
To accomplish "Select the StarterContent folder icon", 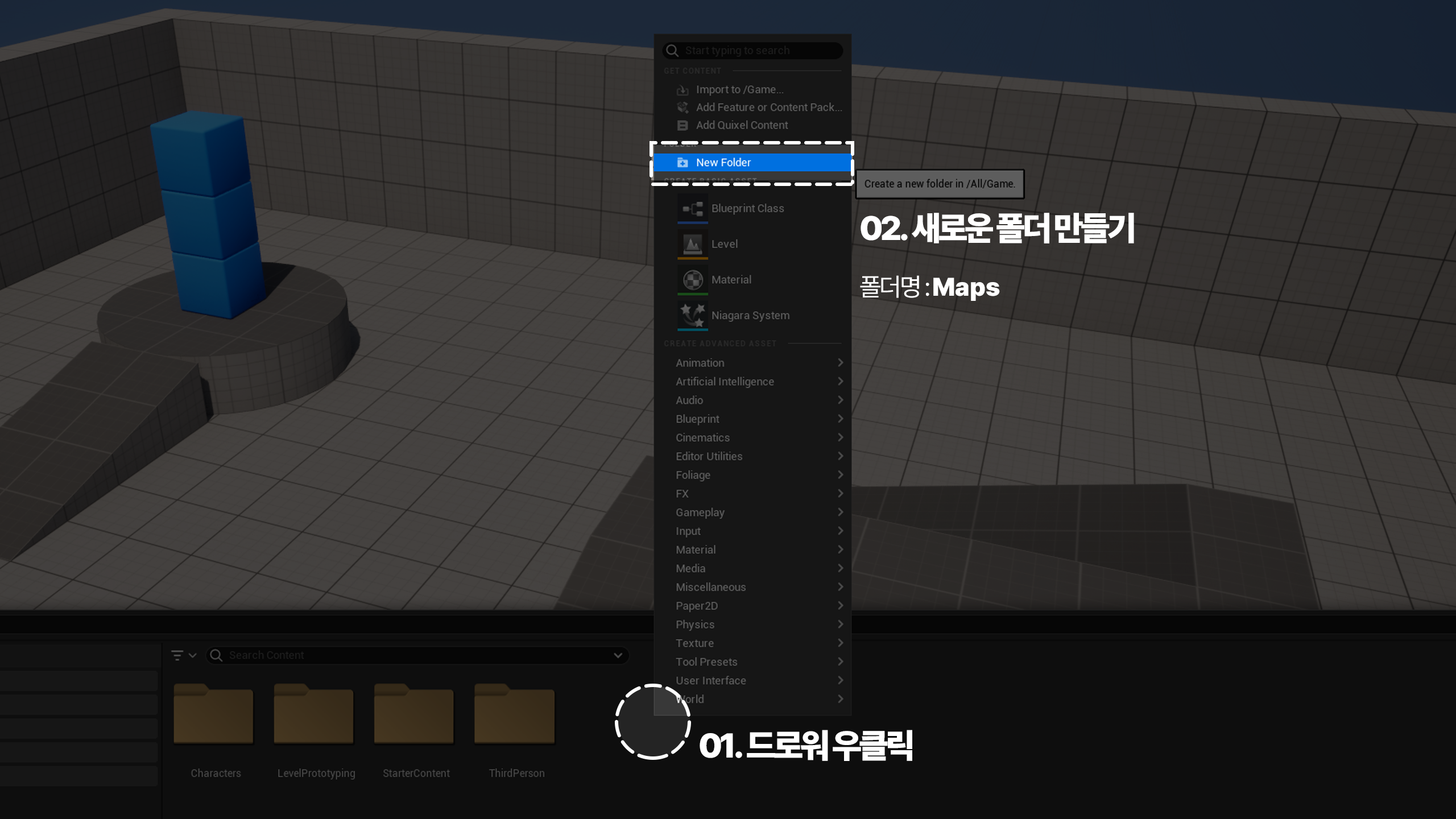I will (413, 714).
